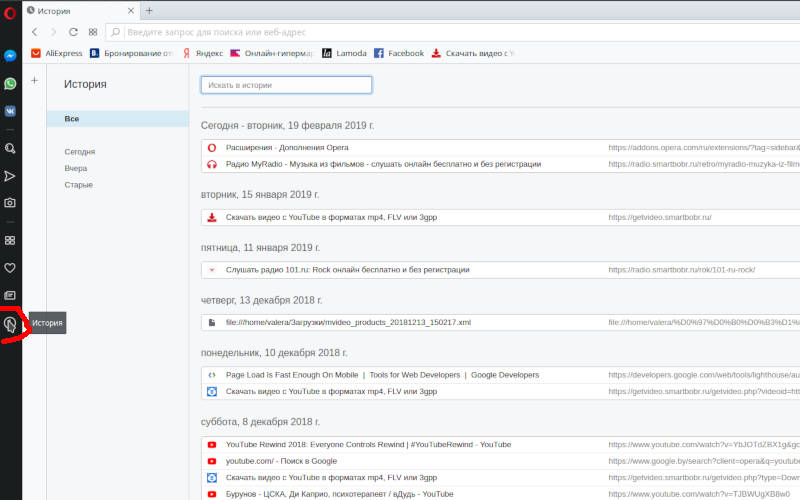This screenshot has width=800, height=500.
Task: Select the Все history filter
Action: click(x=117, y=118)
